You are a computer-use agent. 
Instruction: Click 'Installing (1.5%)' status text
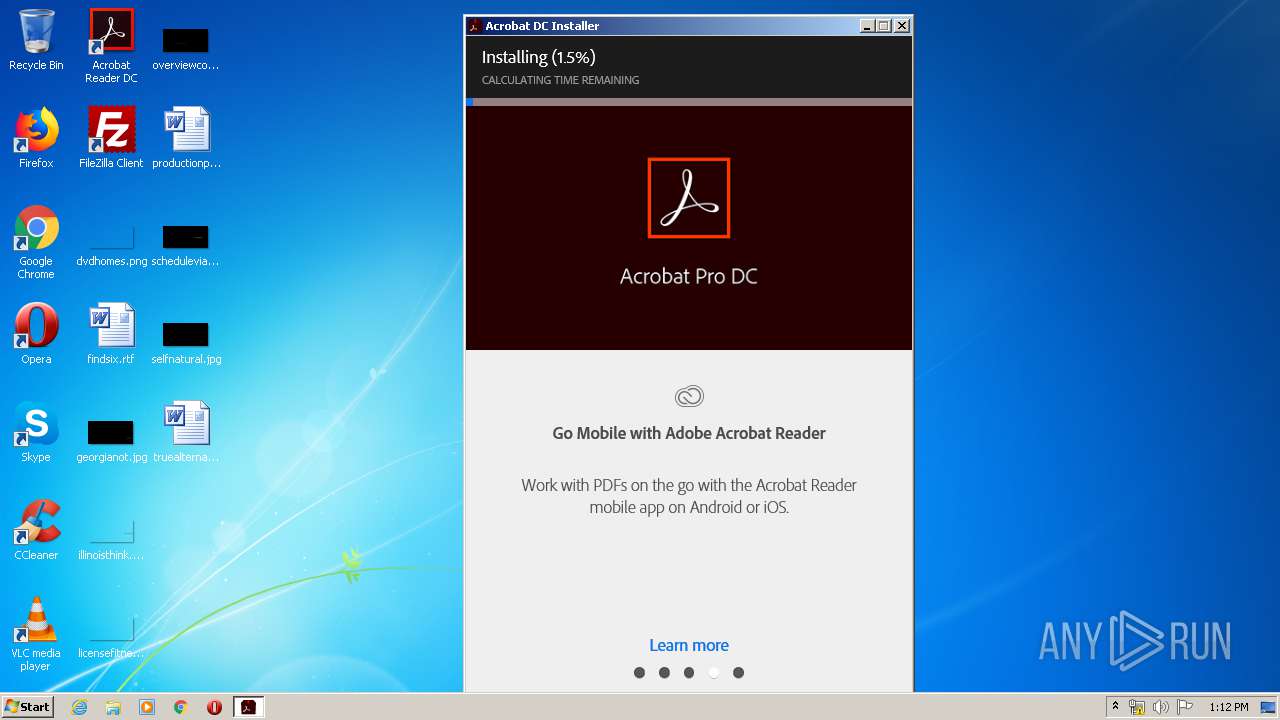click(x=538, y=58)
